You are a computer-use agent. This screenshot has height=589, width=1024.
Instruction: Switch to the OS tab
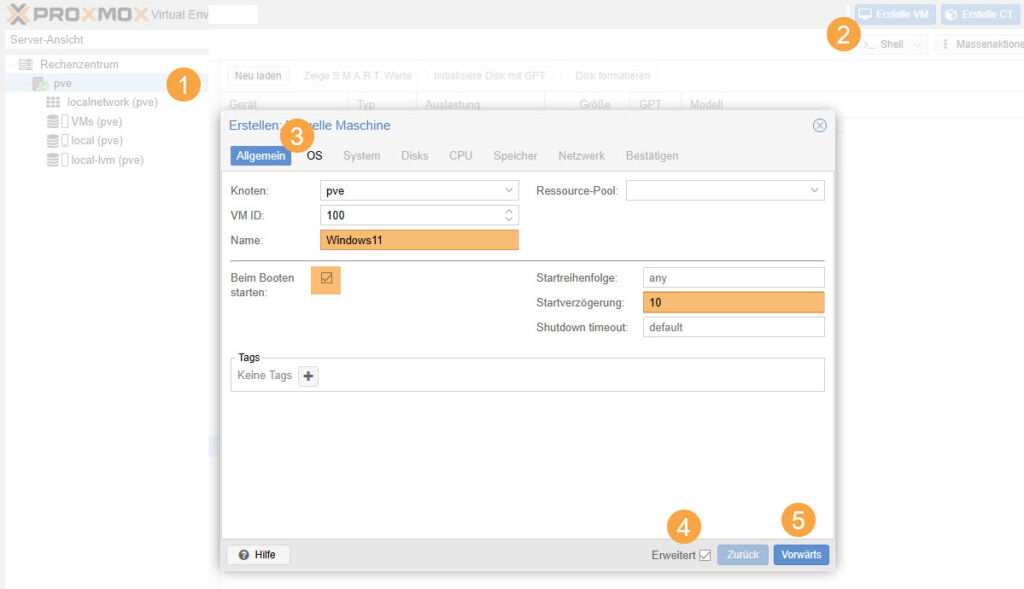pyautogui.click(x=314, y=156)
